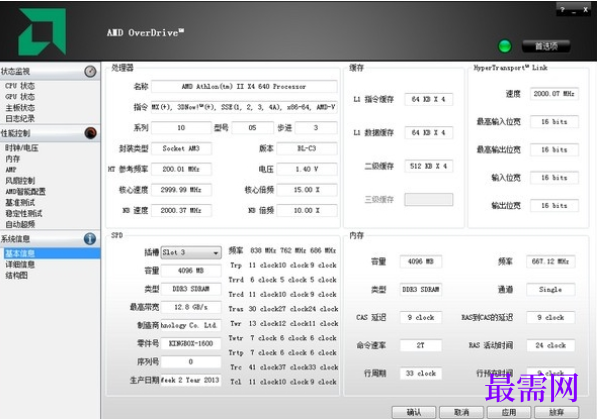Open 日志纪录 in sidebar
The image size is (597, 419).
coord(20,118)
